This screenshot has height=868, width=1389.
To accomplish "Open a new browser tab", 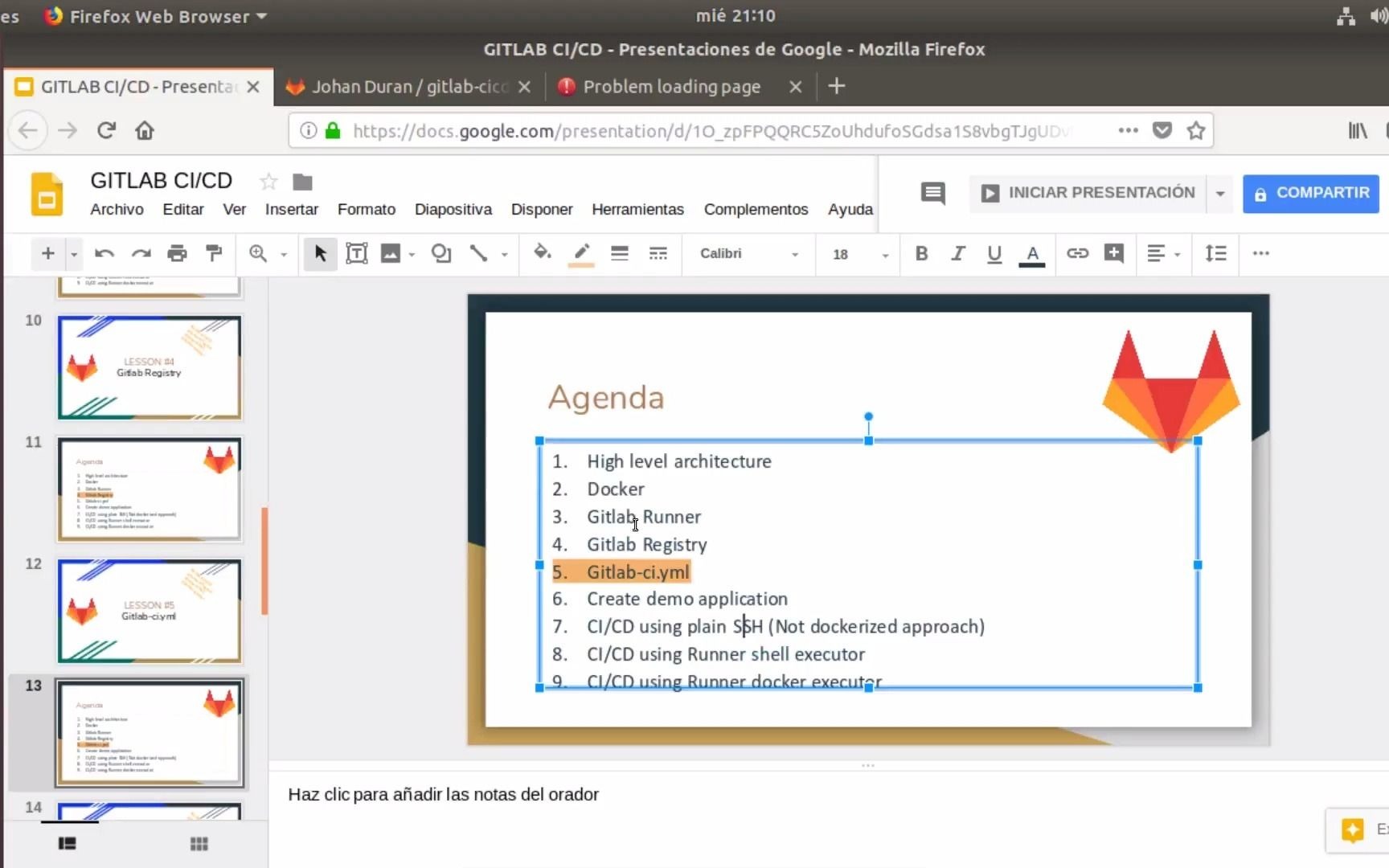I will [836, 86].
